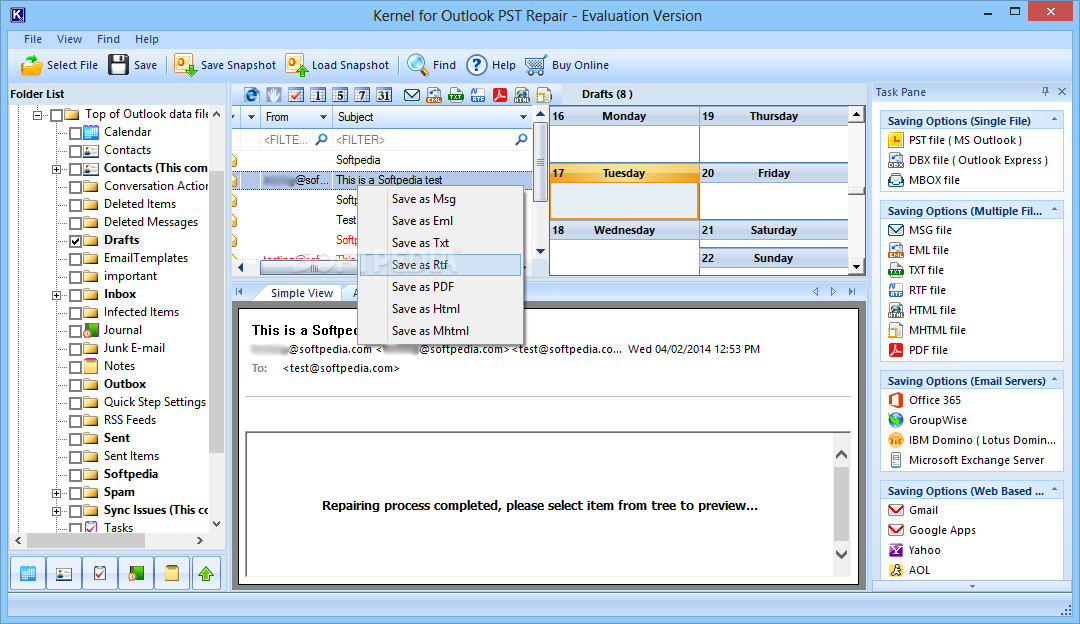Check the Outbox folder checkbox
This screenshot has height=624, width=1080.
76,385
